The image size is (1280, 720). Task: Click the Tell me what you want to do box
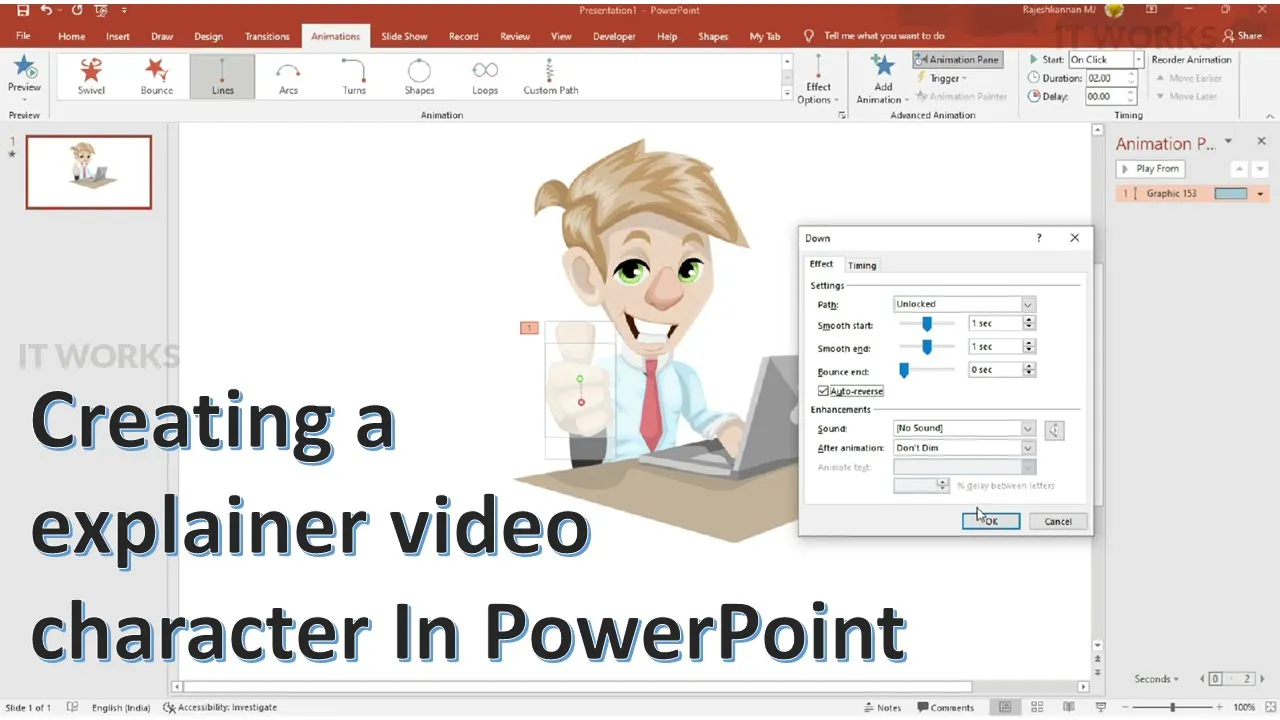[x=884, y=36]
